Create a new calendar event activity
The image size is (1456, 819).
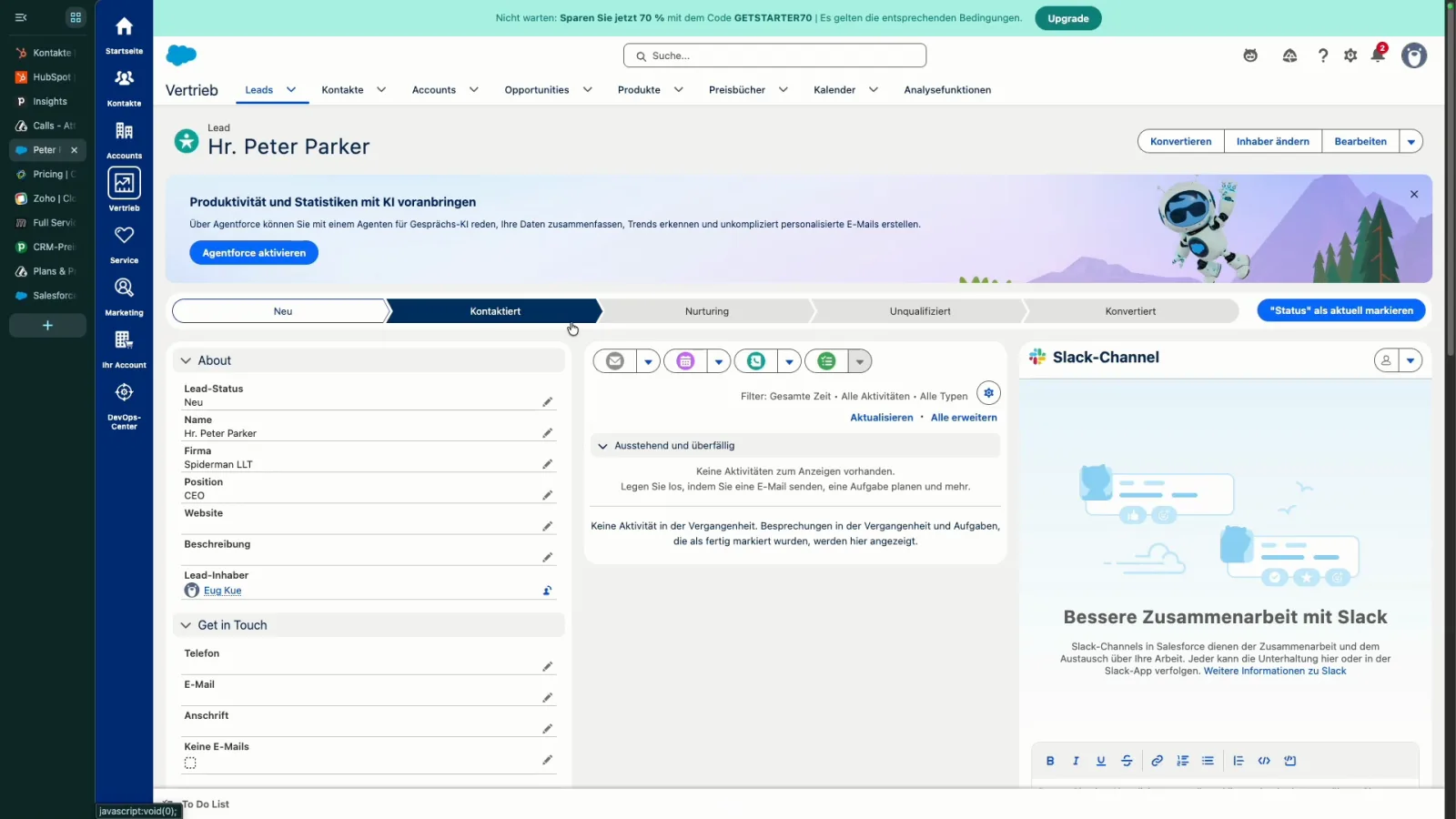pyautogui.click(x=685, y=361)
